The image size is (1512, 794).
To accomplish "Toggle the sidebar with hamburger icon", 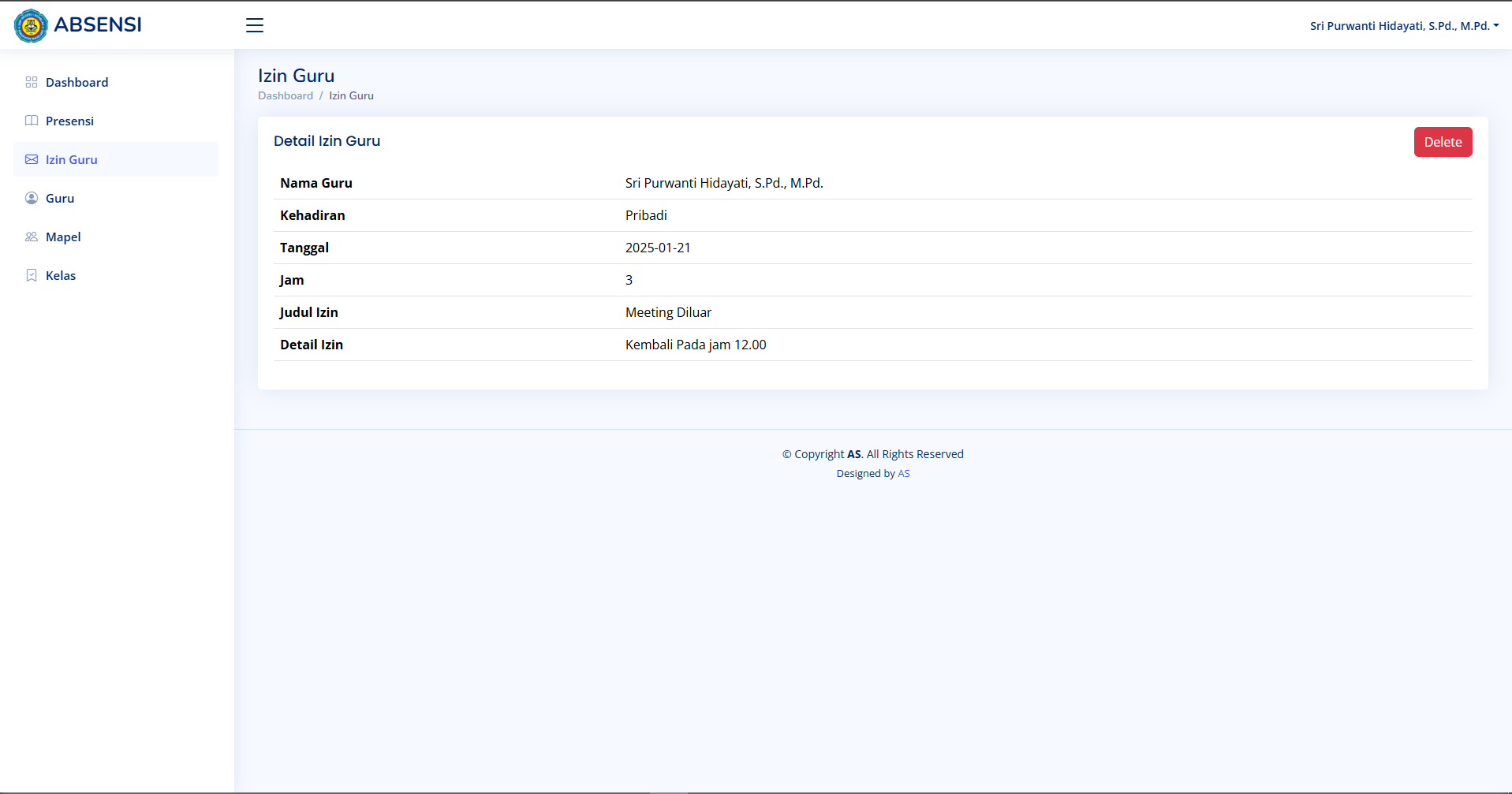I will point(255,25).
